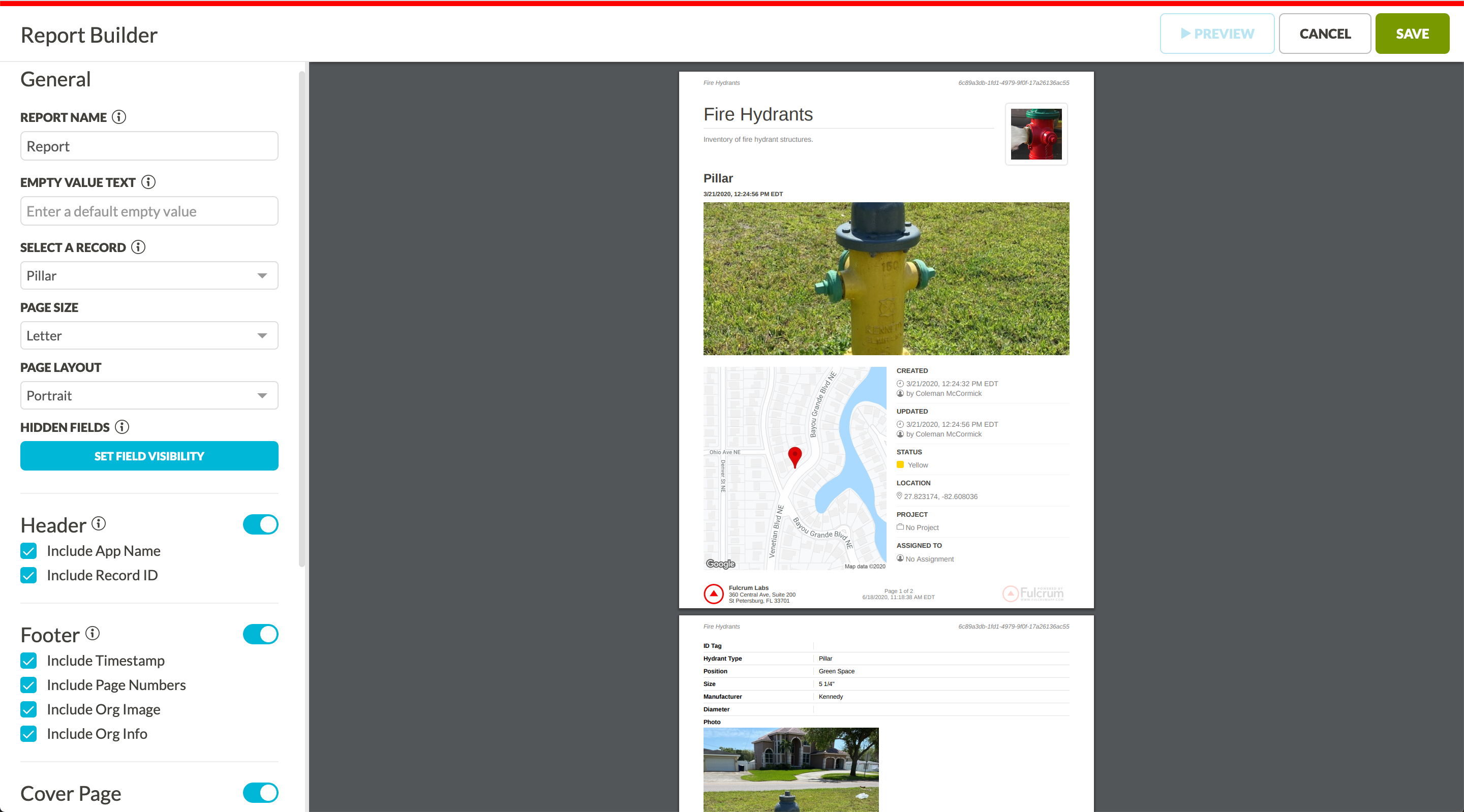
Task: Click the Report Name info icon
Action: click(x=119, y=117)
